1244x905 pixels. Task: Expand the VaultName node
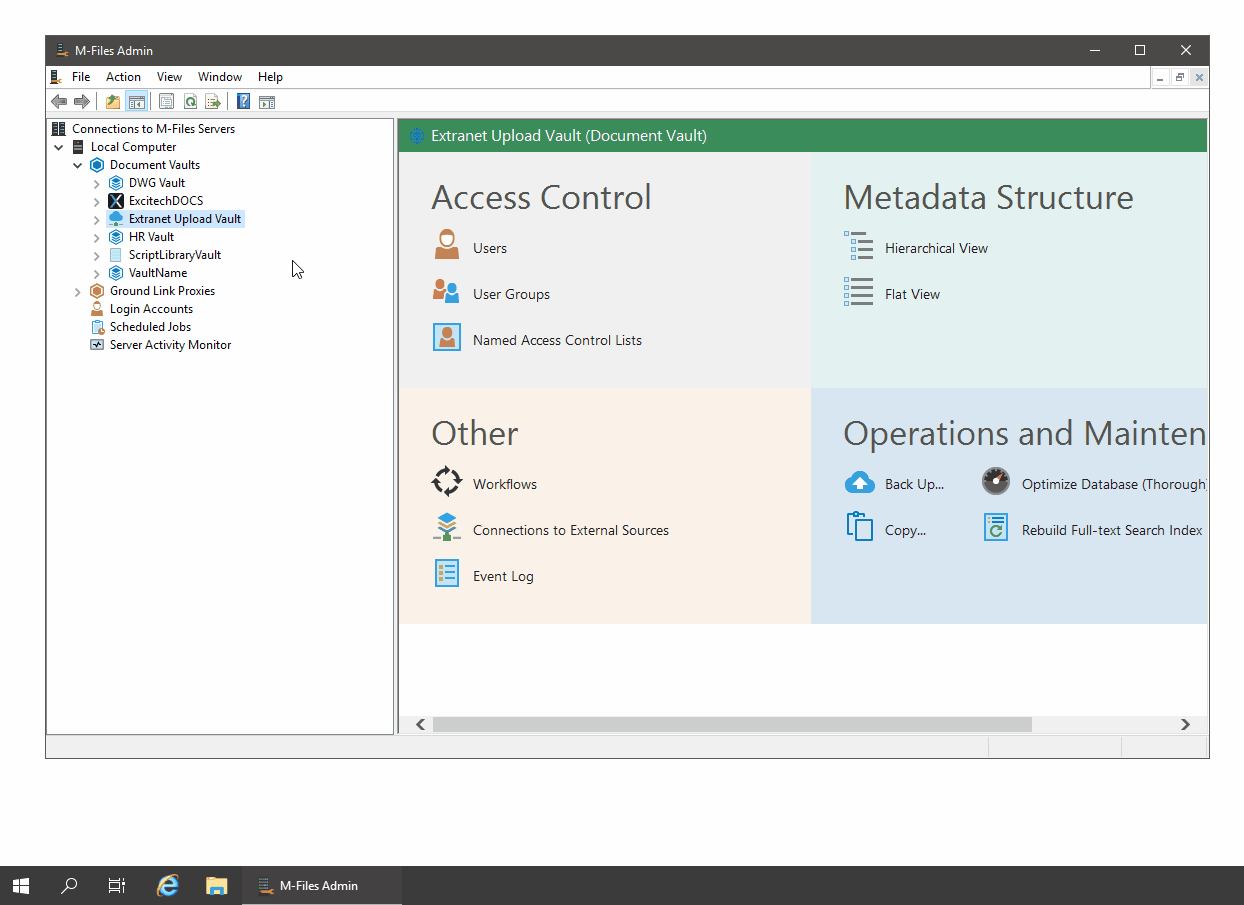point(97,273)
